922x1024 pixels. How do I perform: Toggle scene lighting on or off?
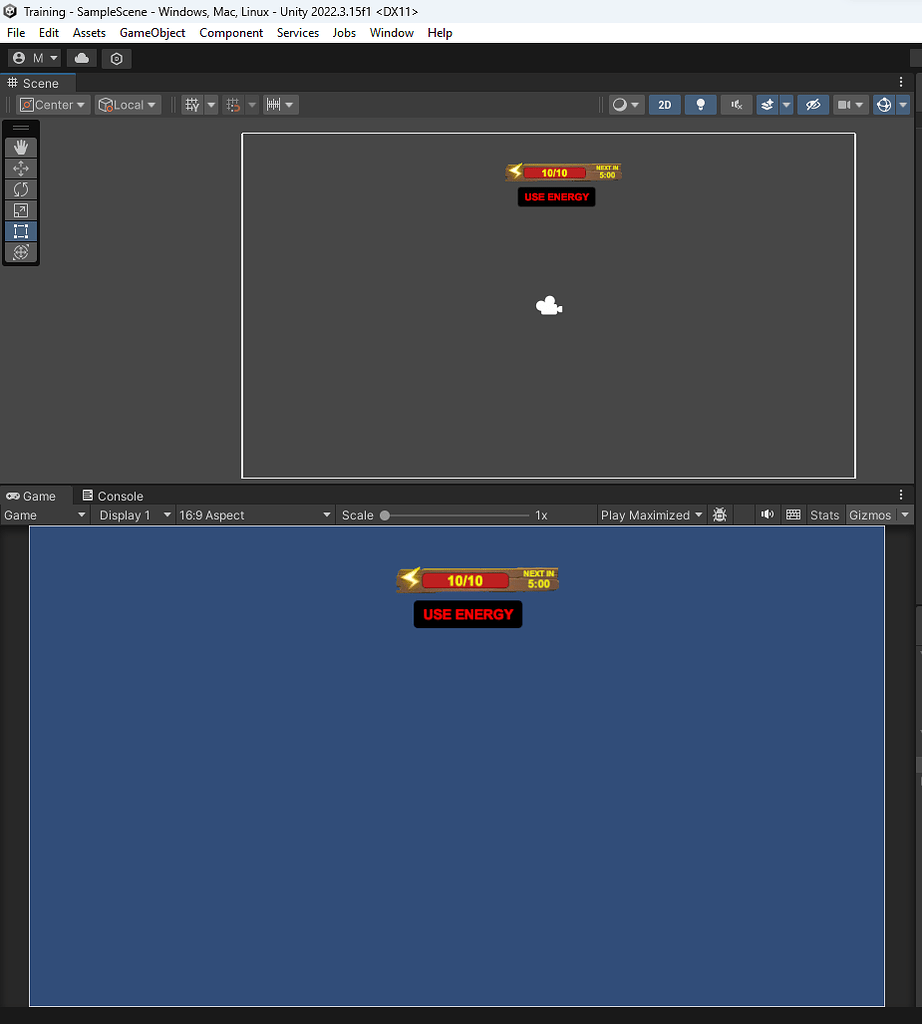click(700, 104)
